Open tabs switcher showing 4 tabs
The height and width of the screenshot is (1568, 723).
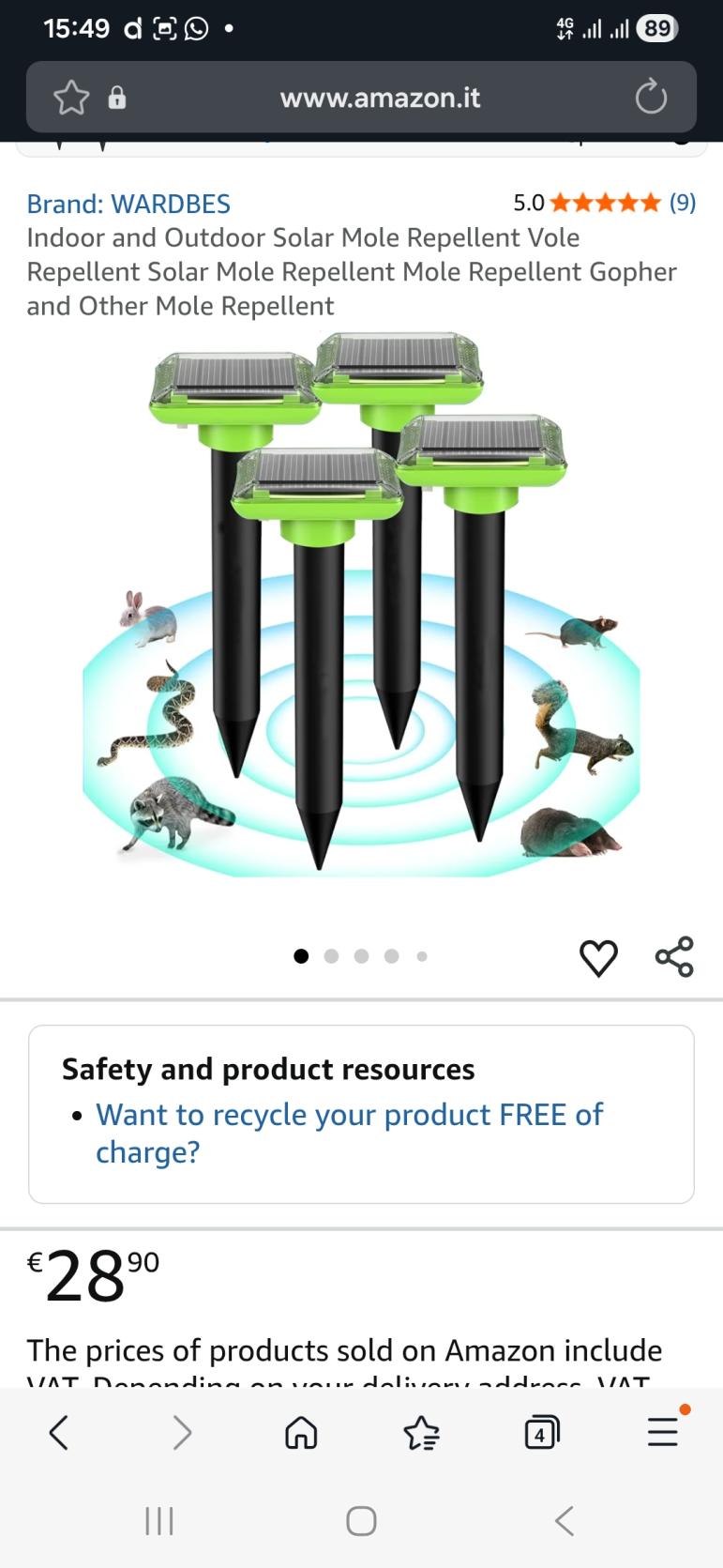(541, 1432)
